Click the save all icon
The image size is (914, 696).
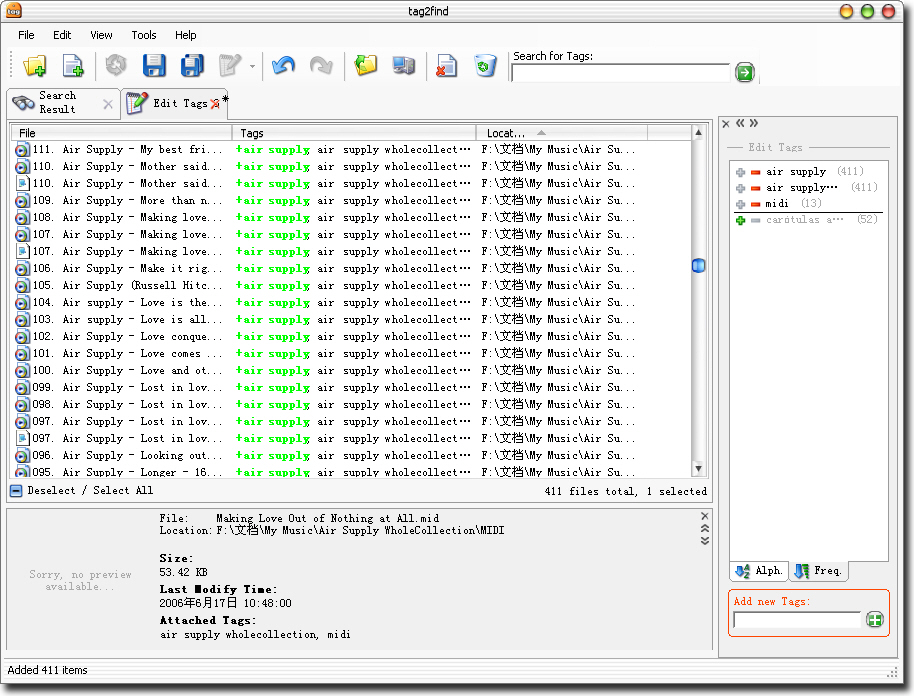tap(192, 66)
